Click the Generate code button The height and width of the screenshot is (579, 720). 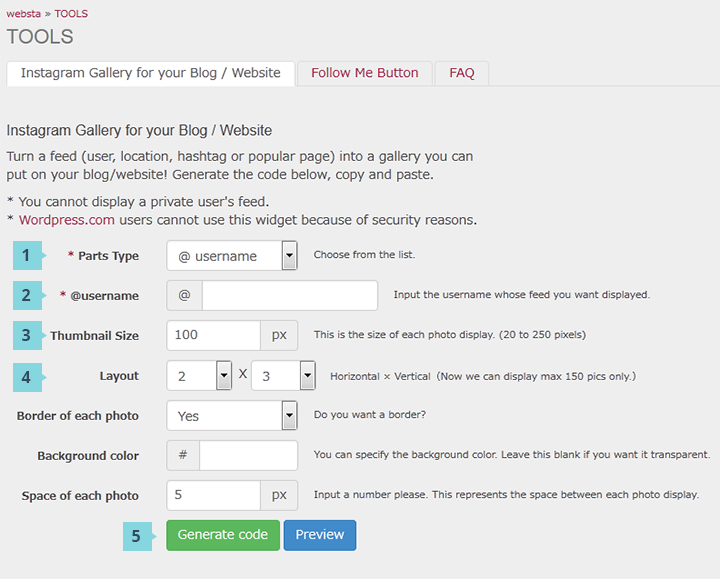tap(223, 535)
